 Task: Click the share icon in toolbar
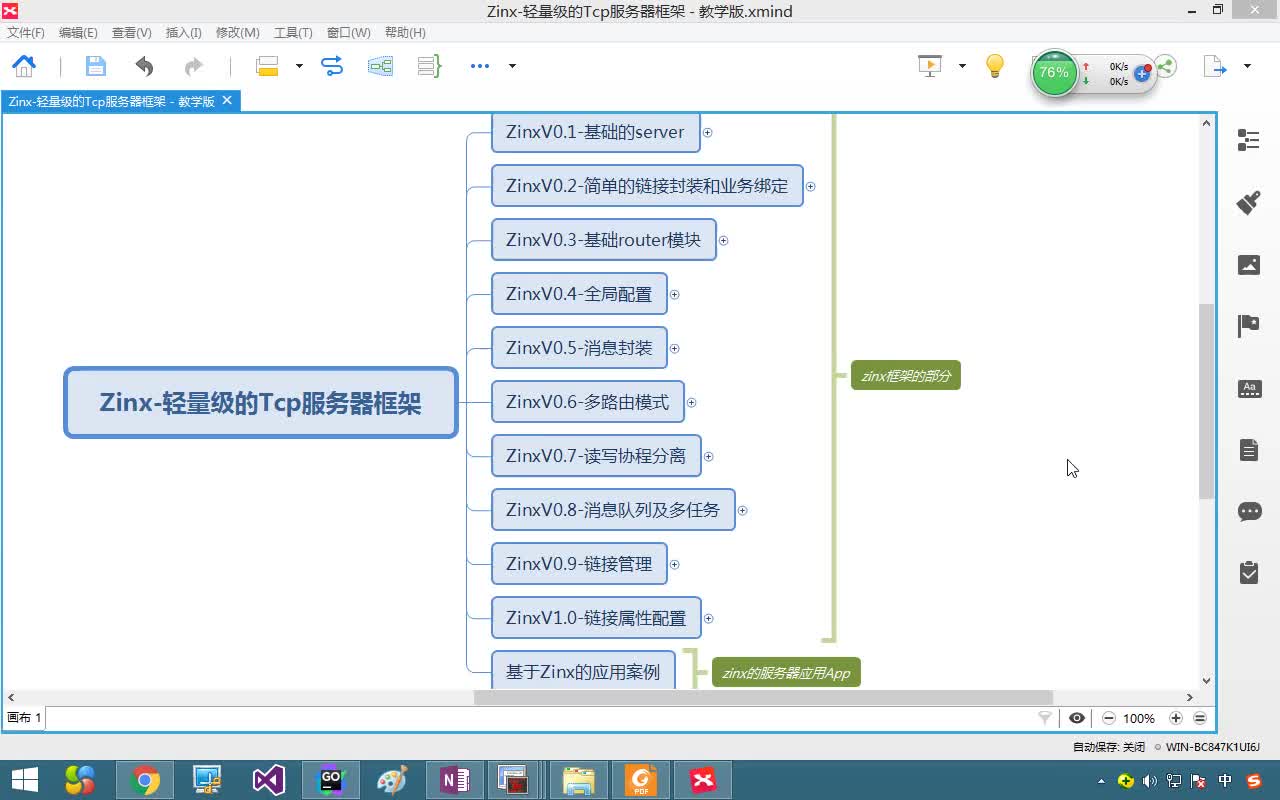click(x=1166, y=67)
